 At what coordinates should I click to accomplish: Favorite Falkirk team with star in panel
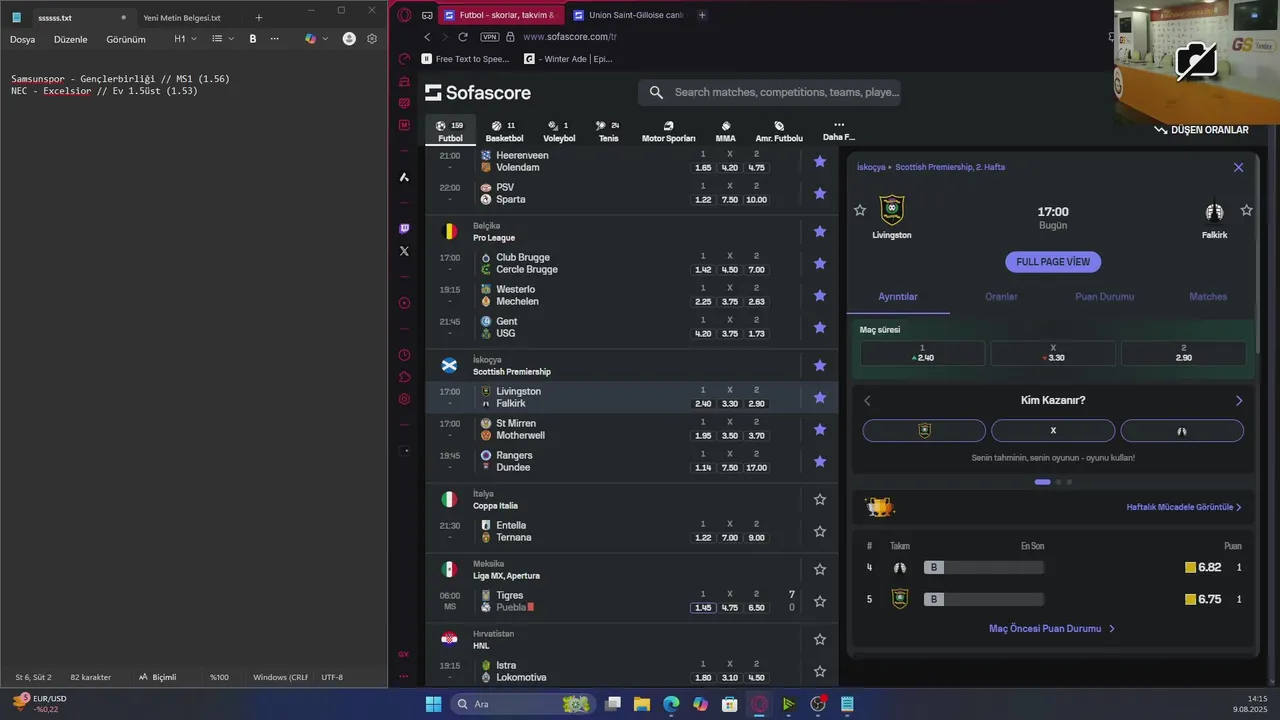tap(1246, 210)
